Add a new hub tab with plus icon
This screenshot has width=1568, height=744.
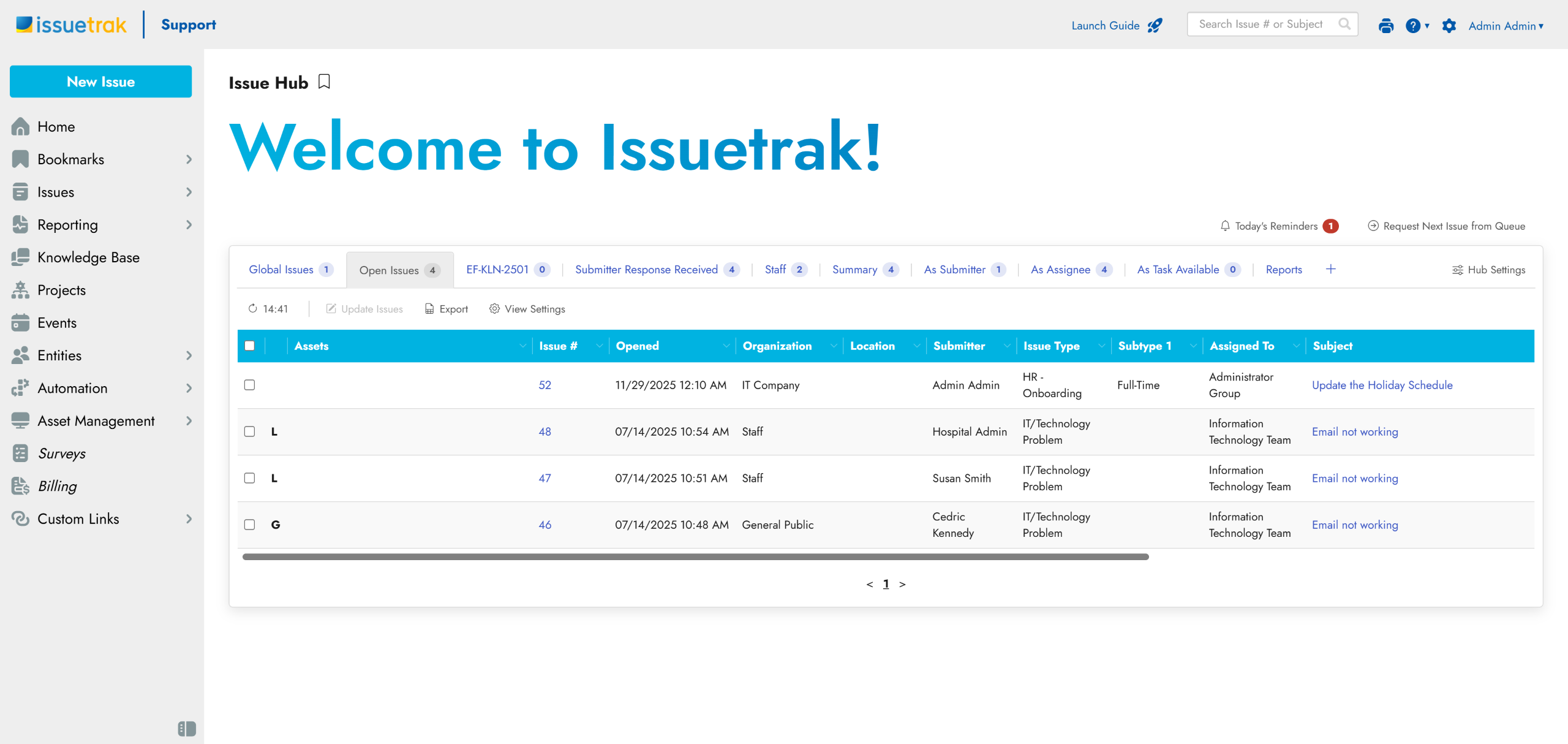(1330, 269)
